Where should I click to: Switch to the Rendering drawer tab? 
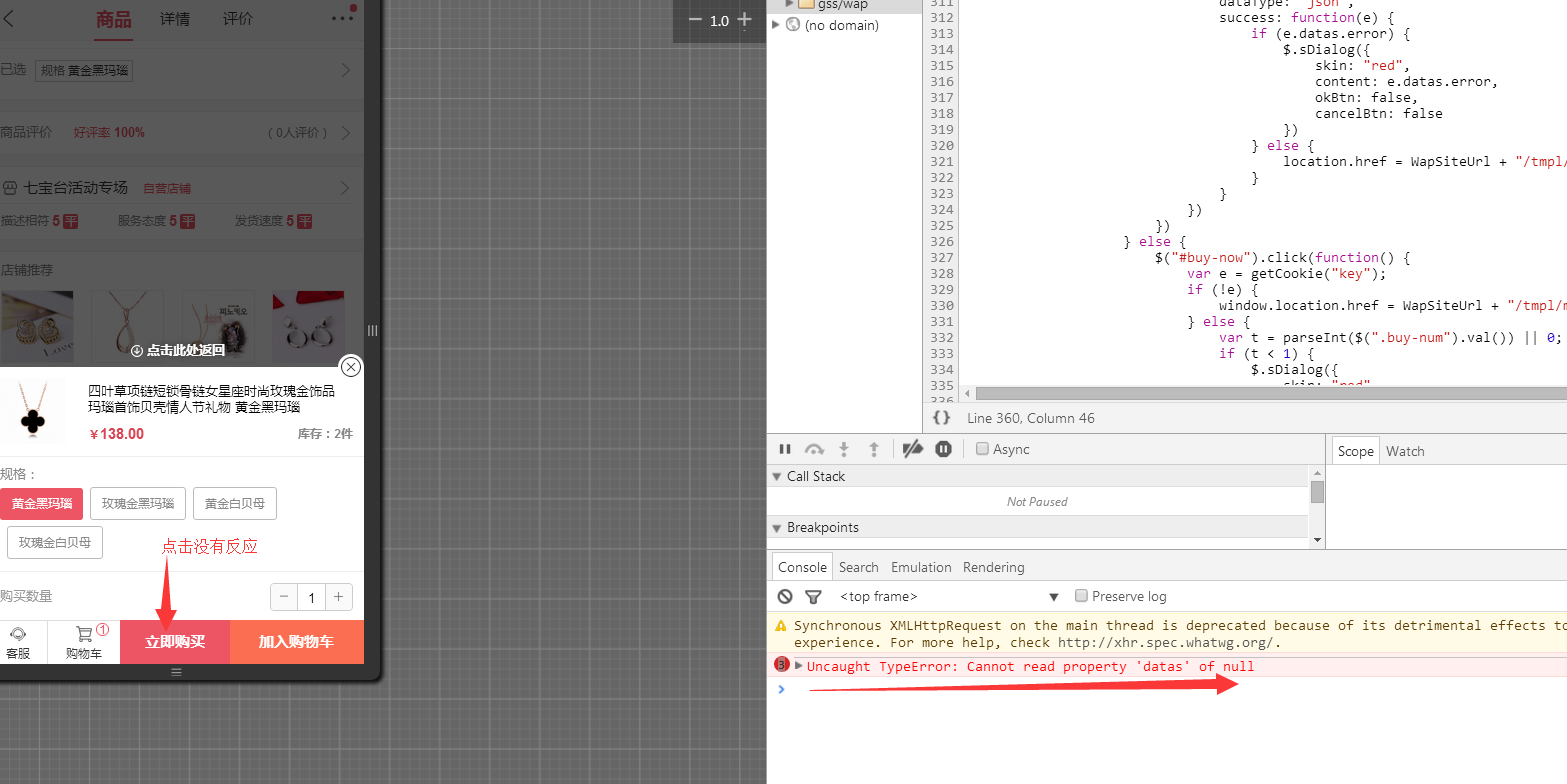click(x=993, y=567)
